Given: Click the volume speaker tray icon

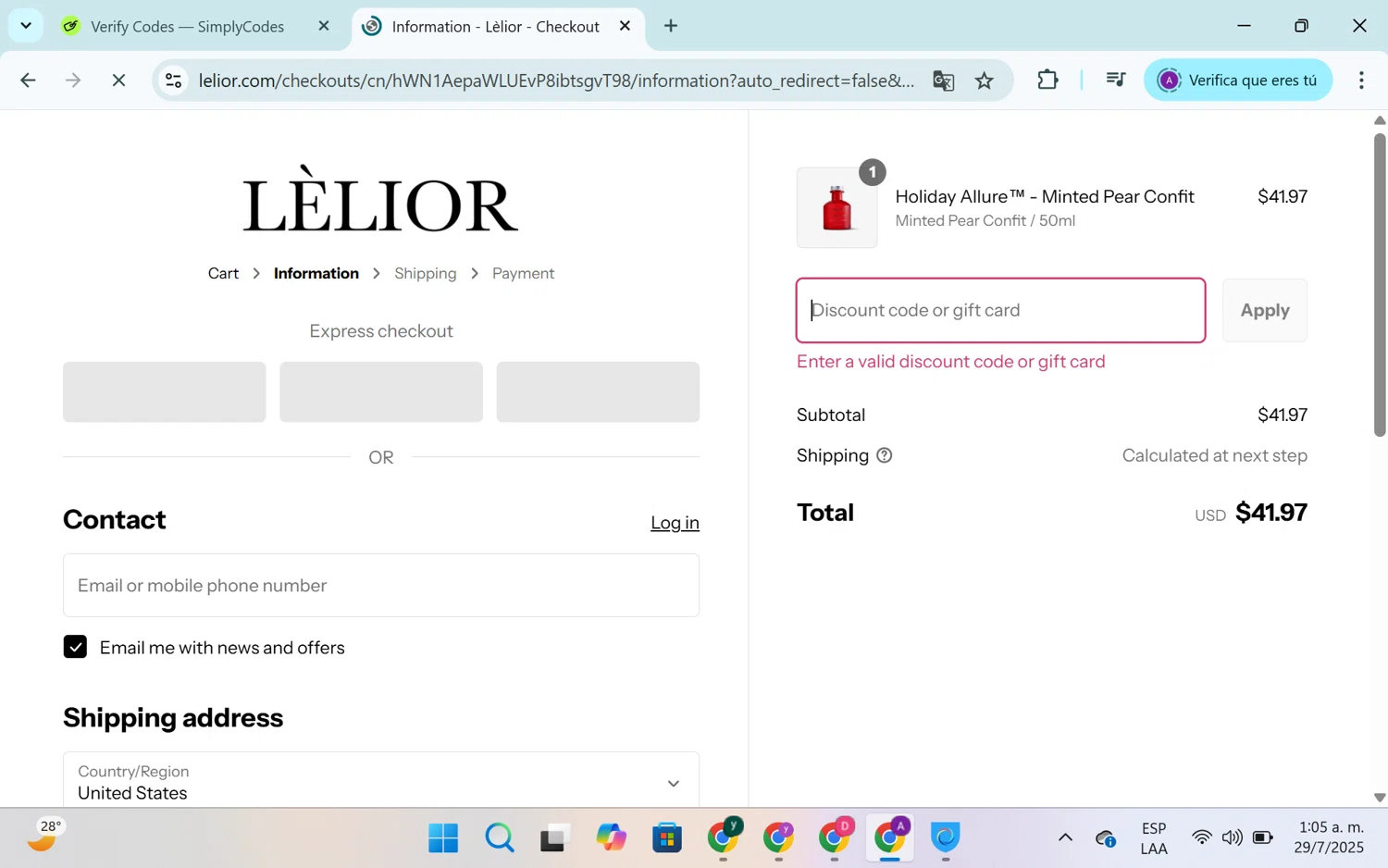Looking at the screenshot, I should [x=1232, y=837].
